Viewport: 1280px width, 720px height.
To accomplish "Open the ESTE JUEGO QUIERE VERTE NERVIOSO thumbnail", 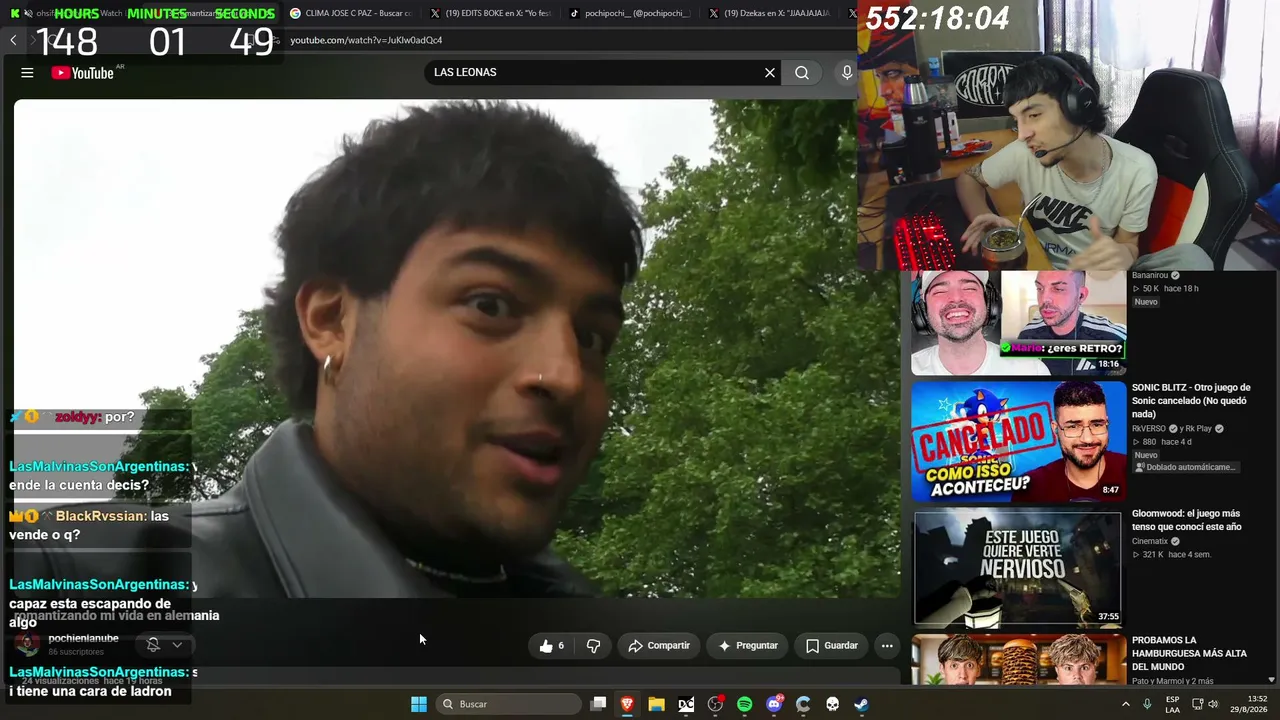I will coord(1018,568).
